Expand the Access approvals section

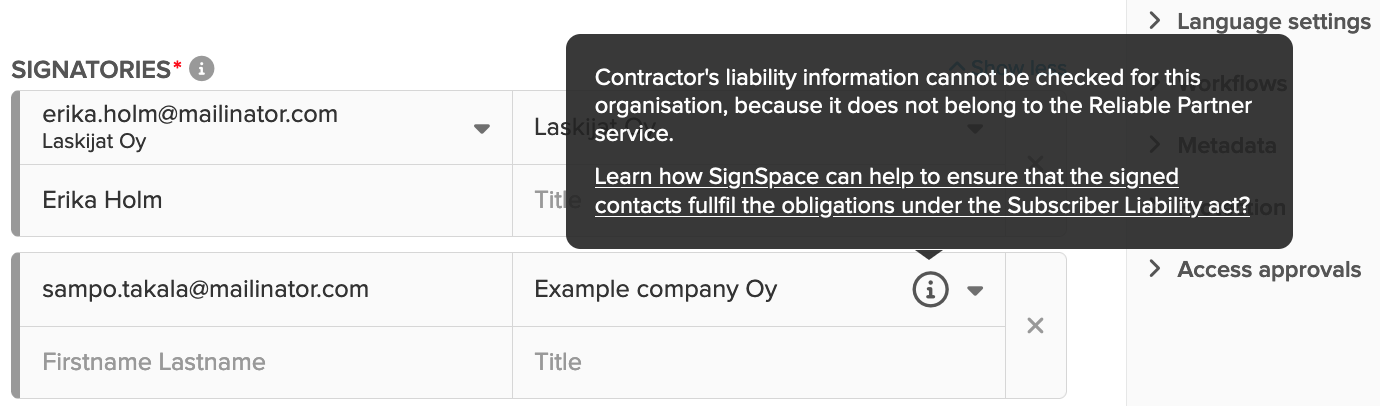pos(1255,269)
